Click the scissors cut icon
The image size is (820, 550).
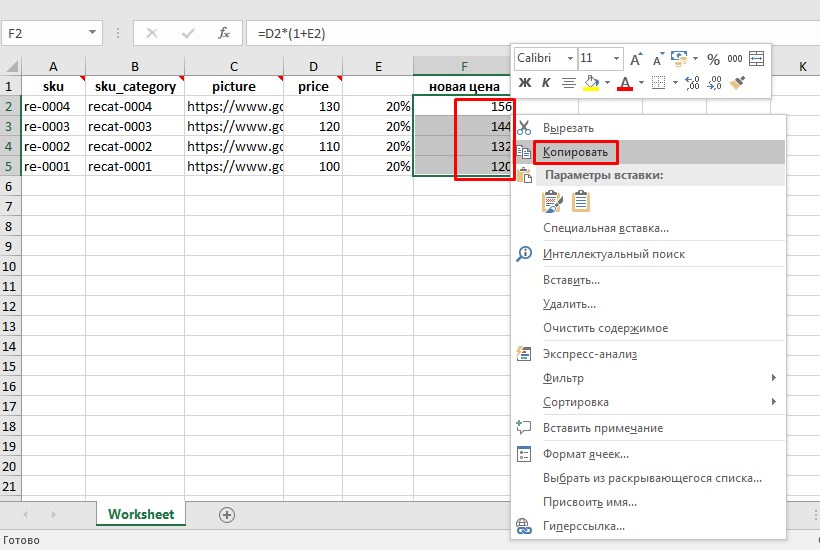click(x=523, y=128)
